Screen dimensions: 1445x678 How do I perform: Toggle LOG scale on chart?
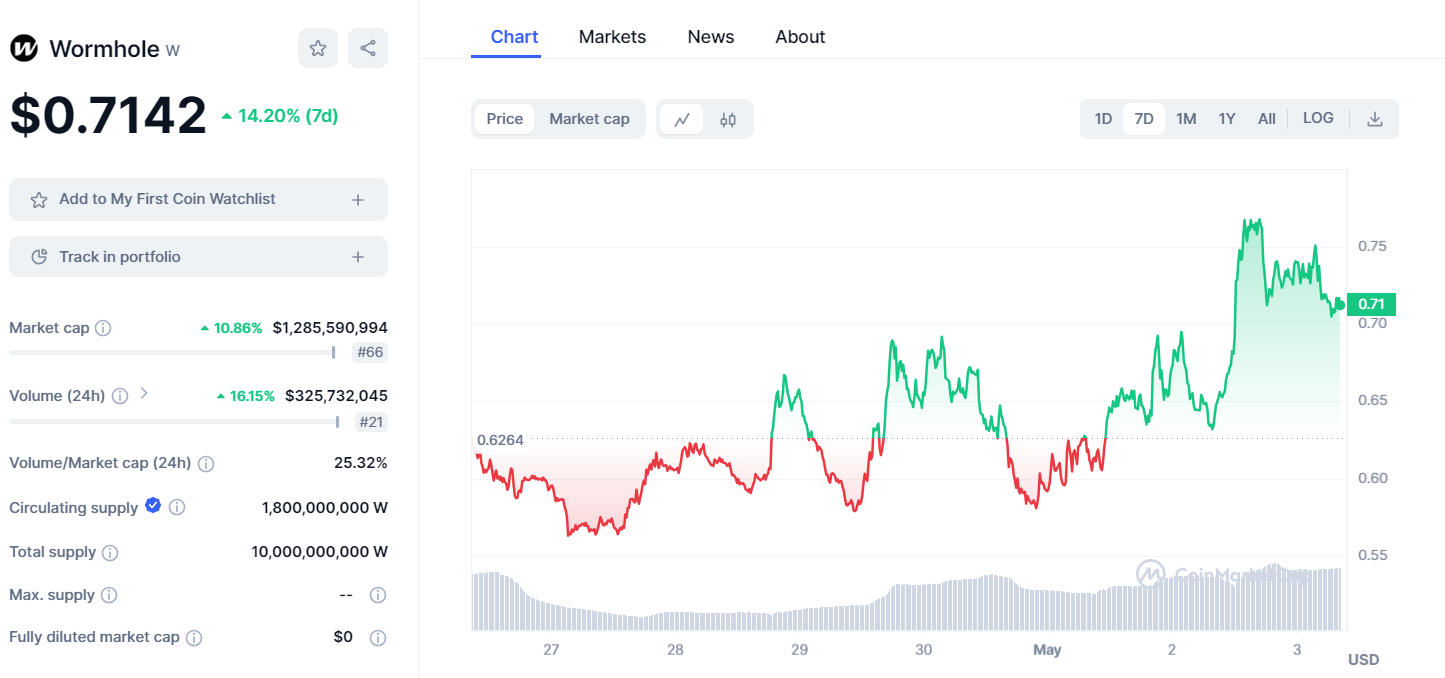[1318, 118]
